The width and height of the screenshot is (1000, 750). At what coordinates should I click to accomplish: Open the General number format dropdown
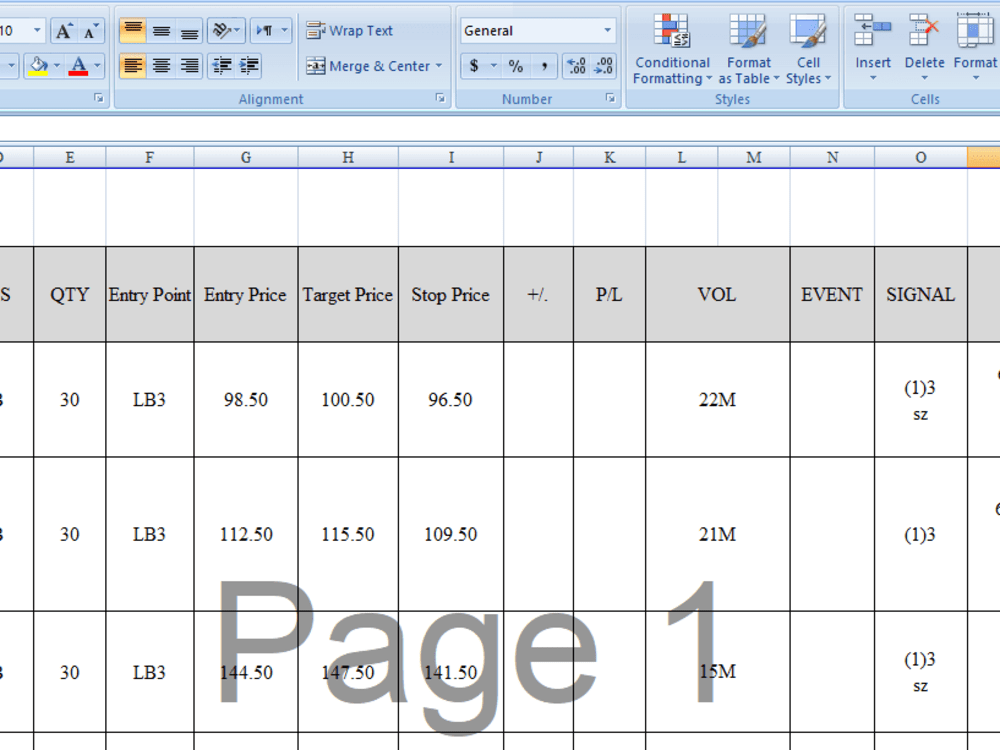click(607, 30)
